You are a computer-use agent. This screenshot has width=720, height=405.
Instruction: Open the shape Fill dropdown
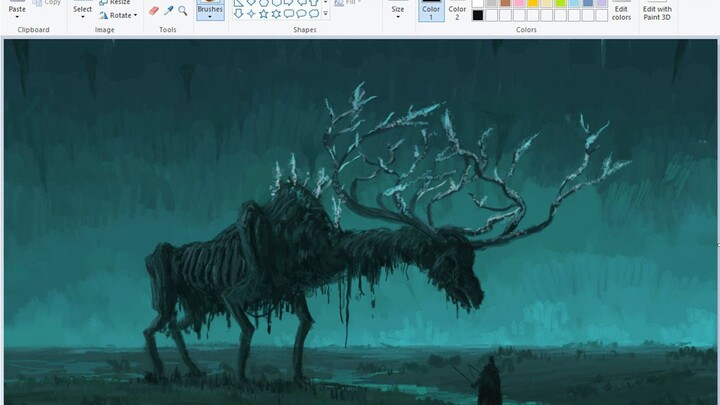click(x=359, y=2)
